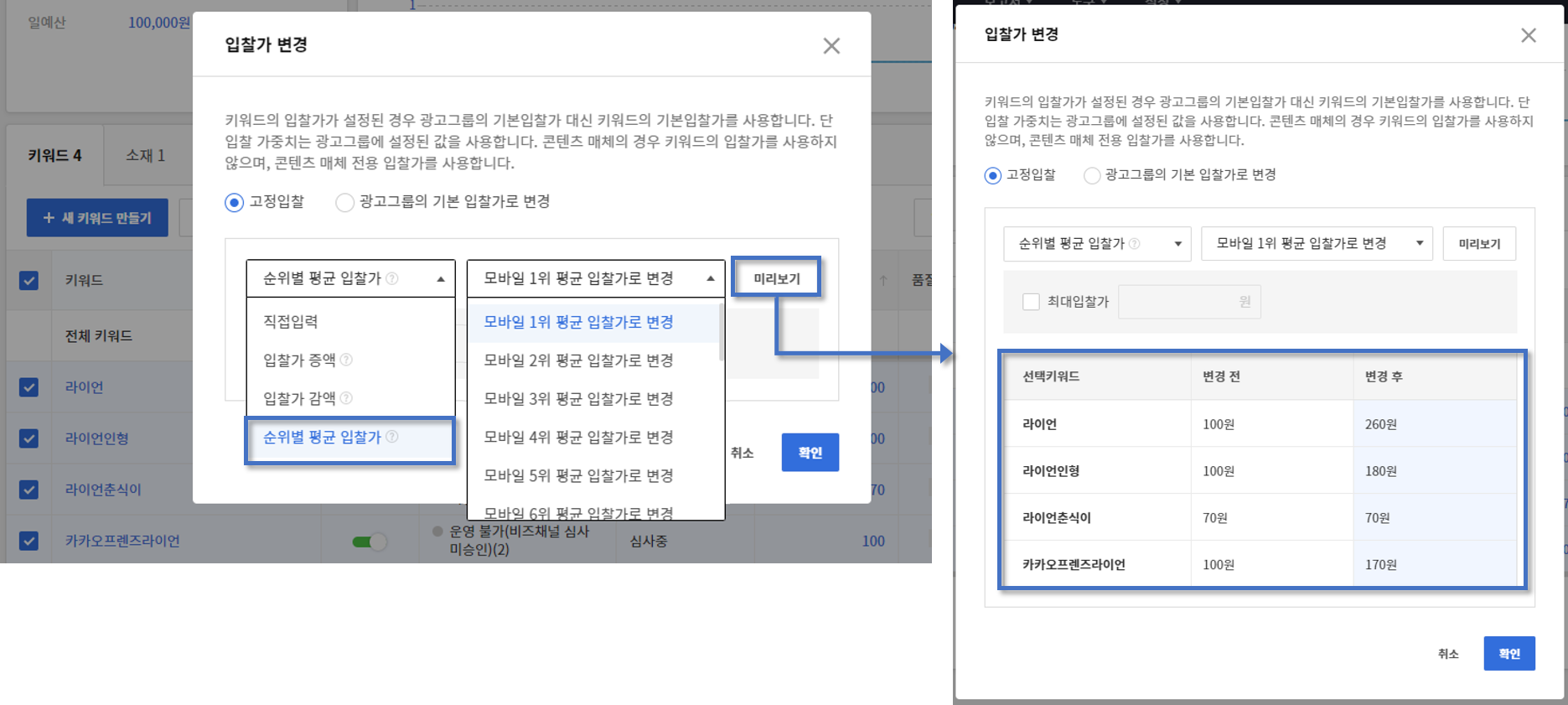
Task: Select 모바일 4위 평균 입찰가로 변경 option
Action: pyautogui.click(x=593, y=438)
